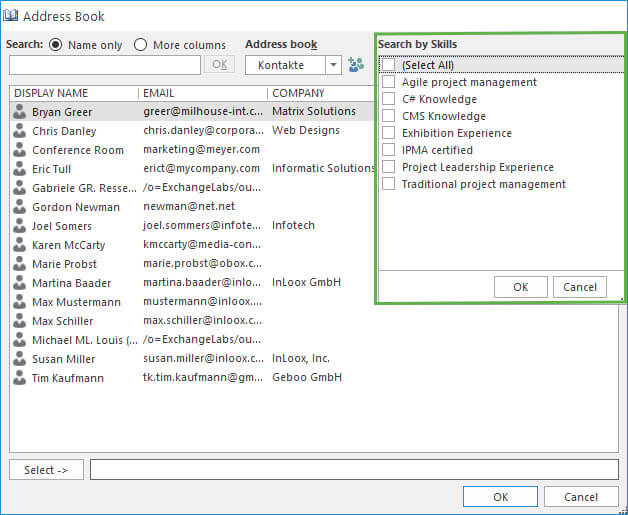Click Marie Probst's contact icon
This screenshot has height=515, width=628.
(x=19, y=264)
